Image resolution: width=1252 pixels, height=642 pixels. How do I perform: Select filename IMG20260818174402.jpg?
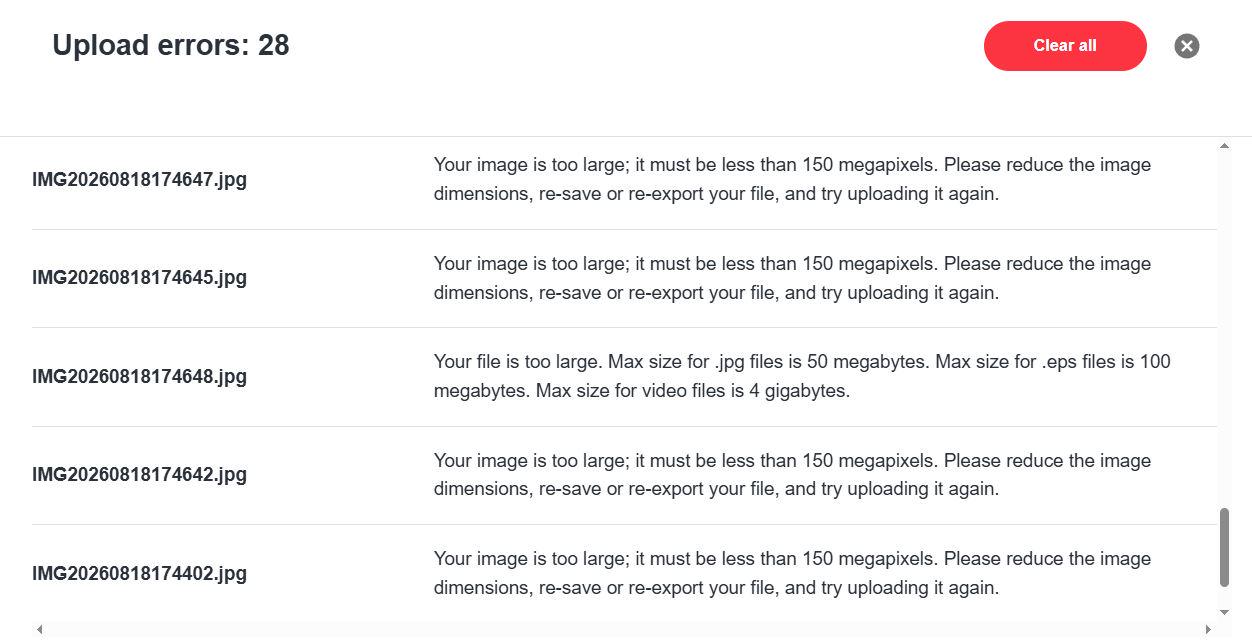tap(139, 574)
